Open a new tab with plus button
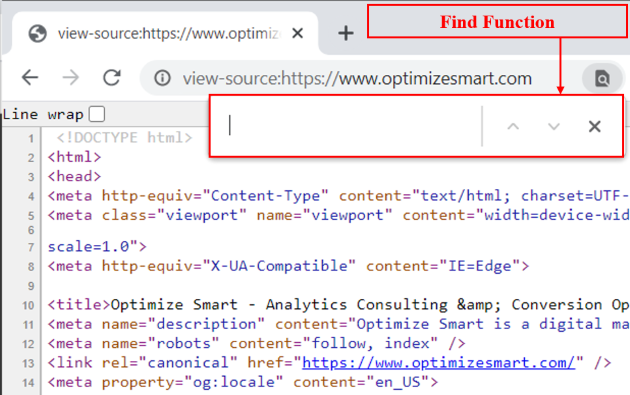The width and height of the screenshot is (630, 395). (346, 33)
